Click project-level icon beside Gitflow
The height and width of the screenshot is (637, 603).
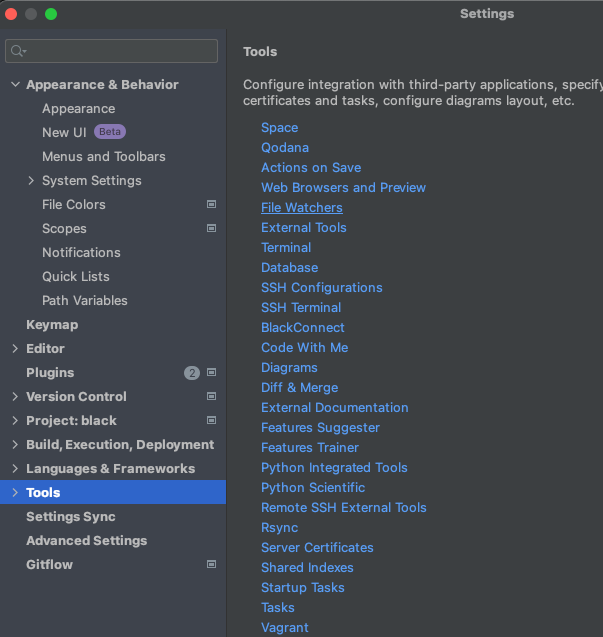pyautogui.click(x=211, y=564)
